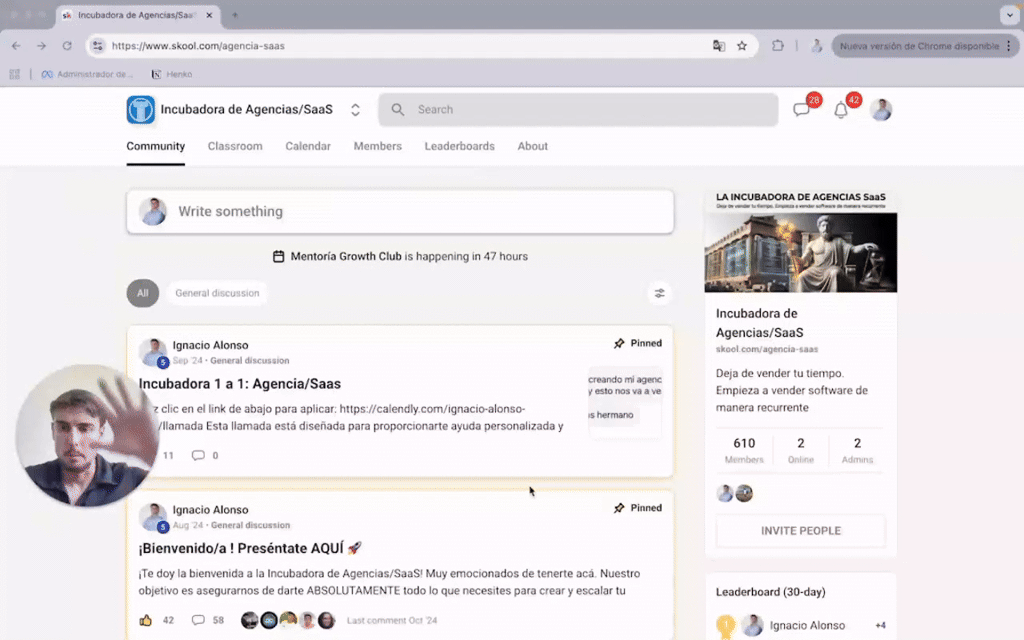Switch to the Members tab

(377, 146)
